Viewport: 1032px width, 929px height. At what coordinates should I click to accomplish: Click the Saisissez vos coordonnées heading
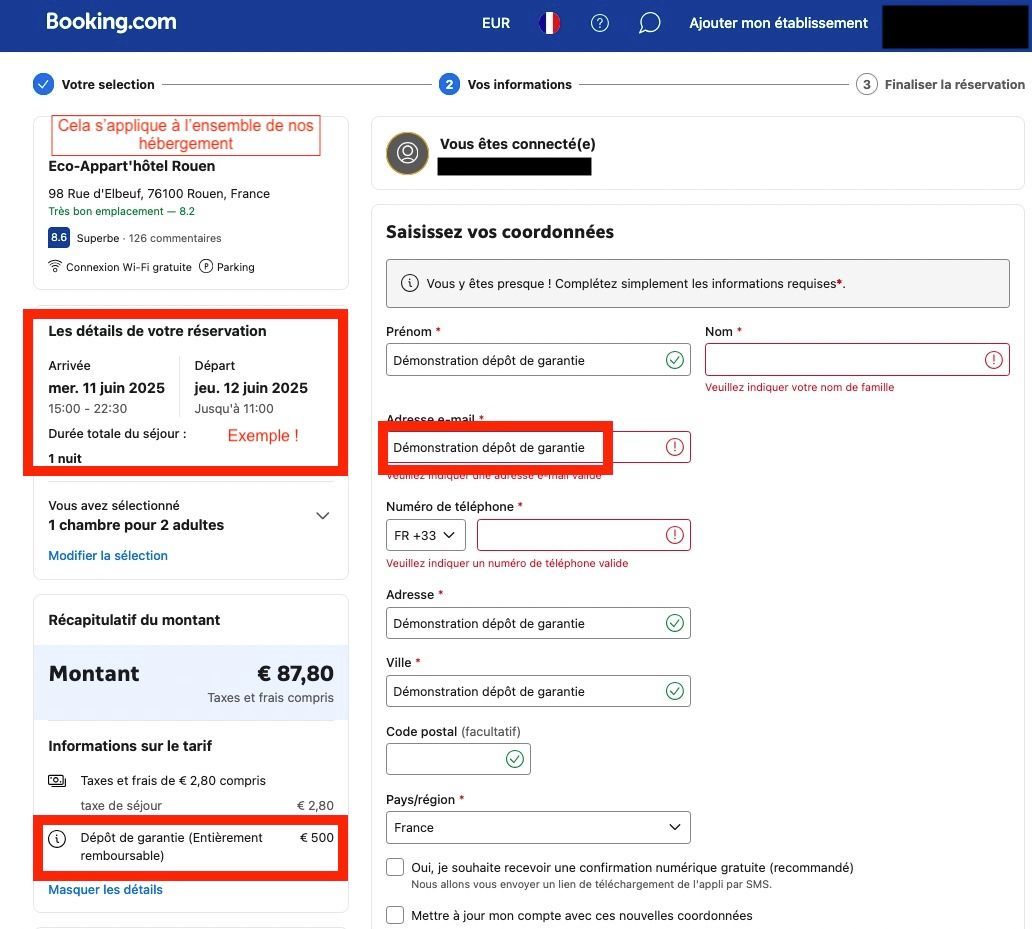click(x=500, y=232)
